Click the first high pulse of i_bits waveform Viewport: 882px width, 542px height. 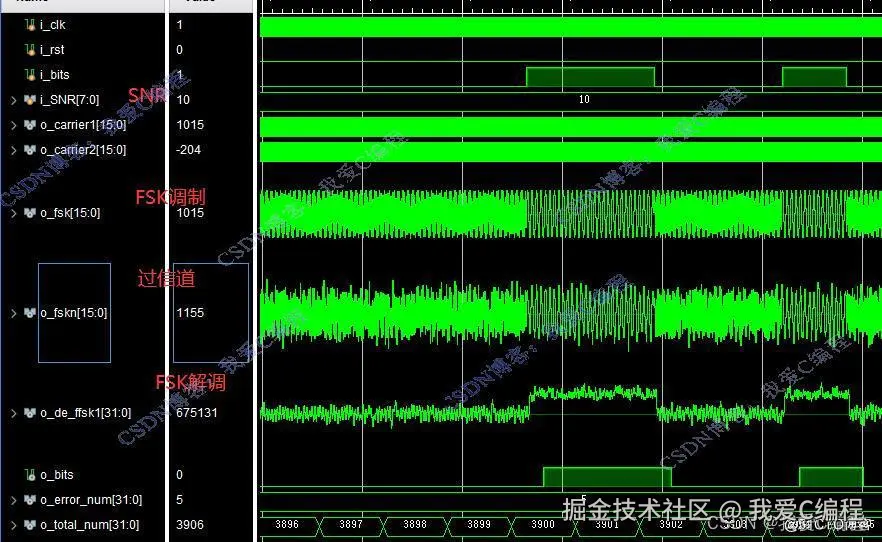click(590, 77)
